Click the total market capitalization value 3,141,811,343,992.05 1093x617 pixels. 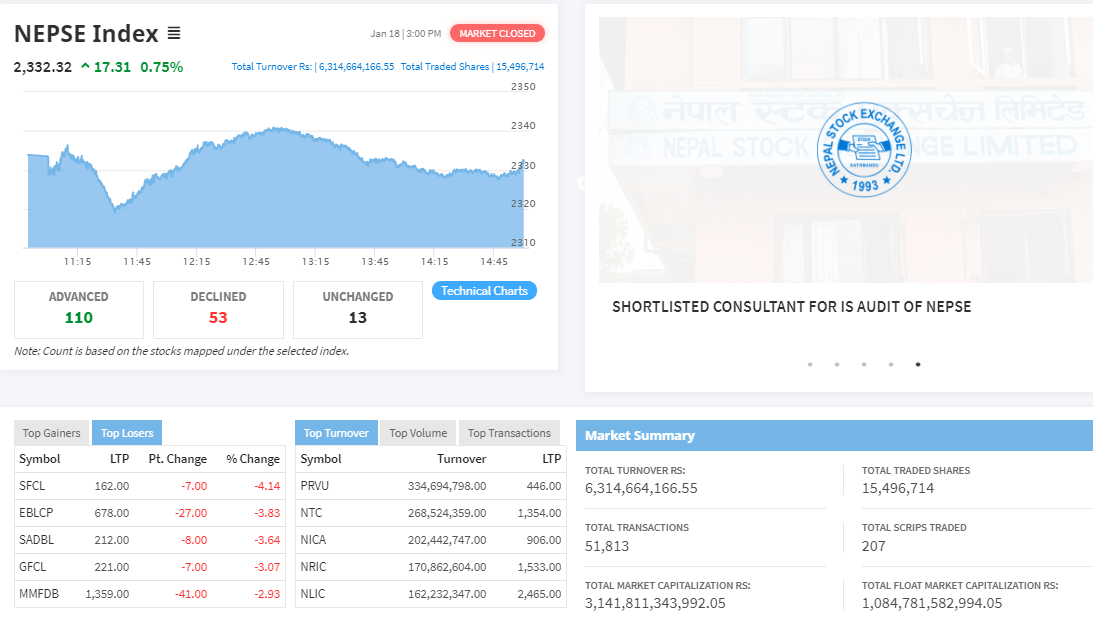[655, 604]
